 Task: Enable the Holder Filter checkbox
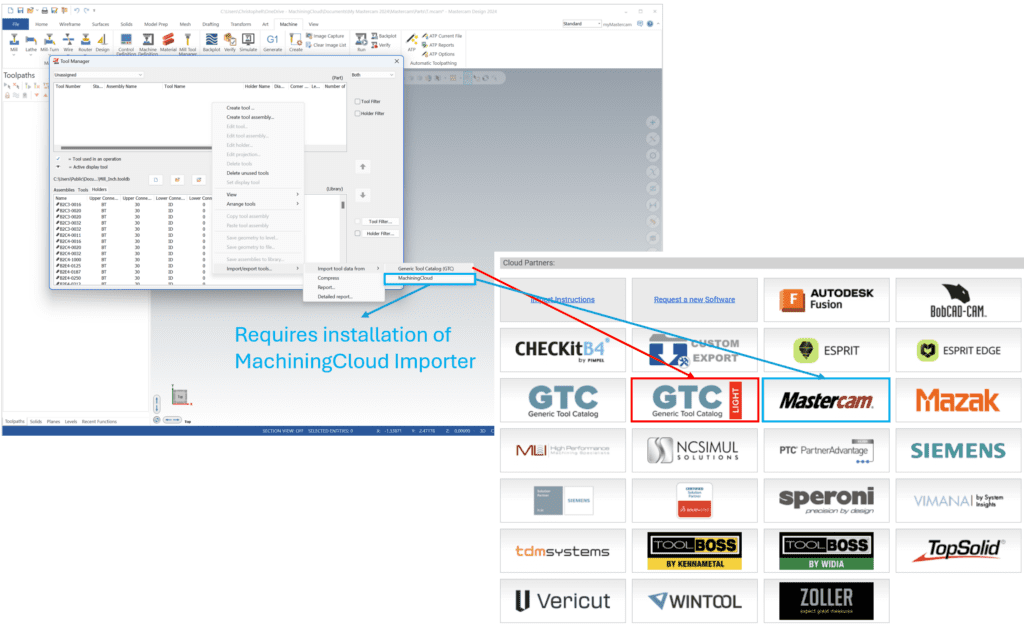pyautogui.click(x=357, y=113)
